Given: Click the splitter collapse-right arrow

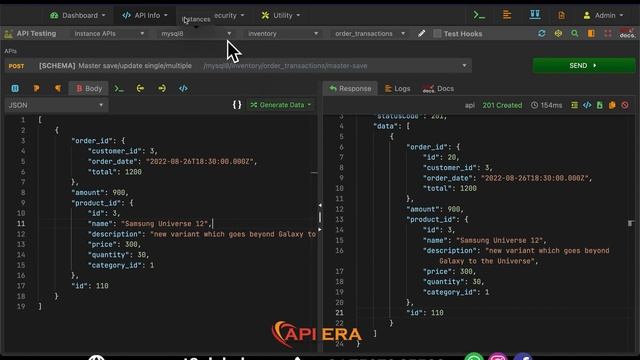Looking at the screenshot, I should (x=320, y=229).
